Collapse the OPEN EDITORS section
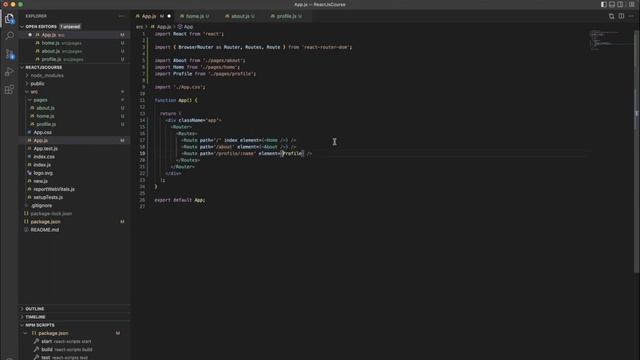Viewport: 640px width, 360px height. coord(41,27)
